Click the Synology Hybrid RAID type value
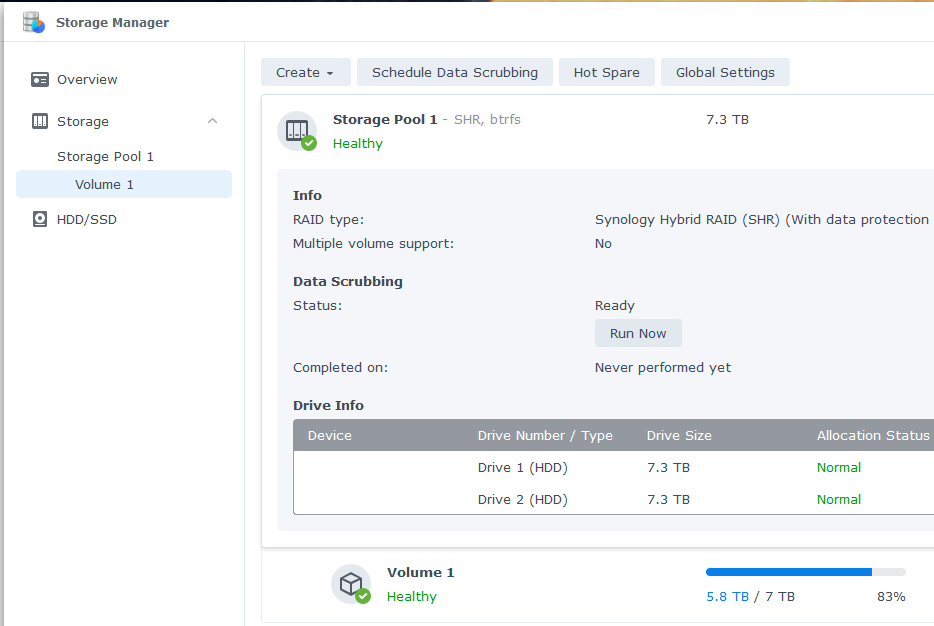934x626 pixels. (761, 219)
